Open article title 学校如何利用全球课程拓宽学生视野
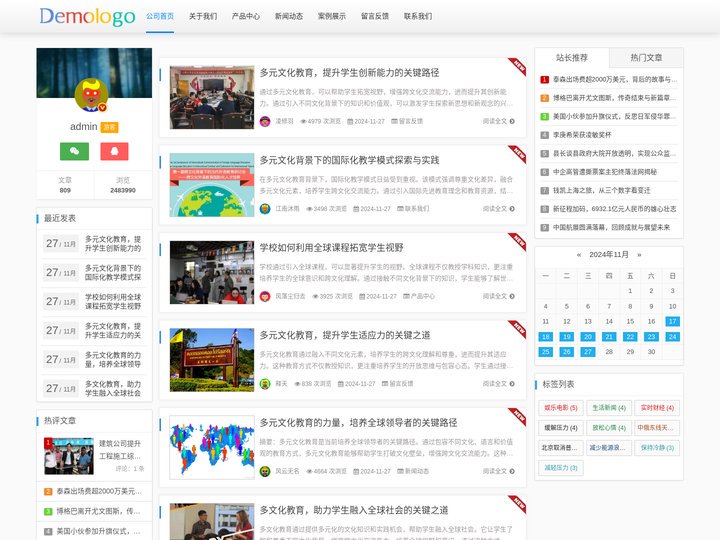Image resolution: width=720 pixels, height=540 pixels. (332, 248)
